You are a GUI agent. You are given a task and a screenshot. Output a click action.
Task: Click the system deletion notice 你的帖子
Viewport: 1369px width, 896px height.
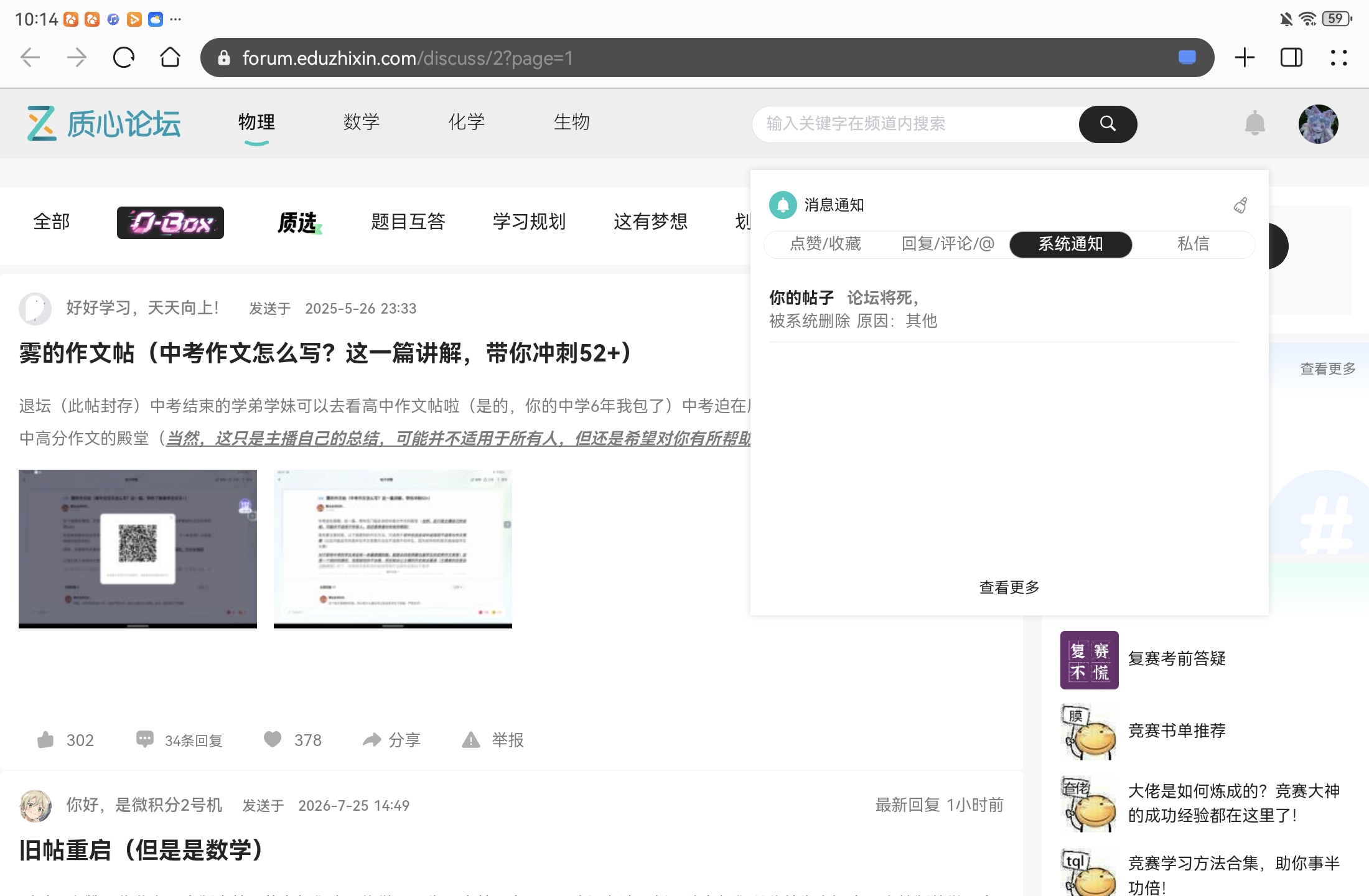coord(1003,309)
